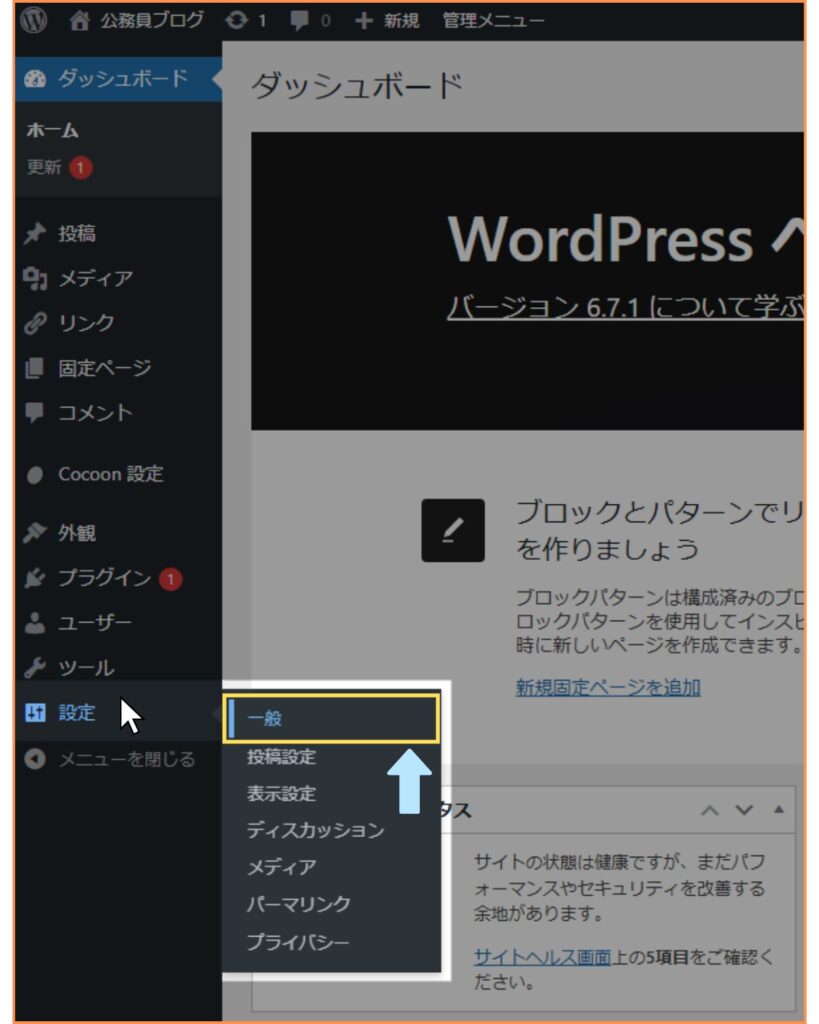
Task: Open the 公務員ブログ site name link
Action: [x=152, y=21]
